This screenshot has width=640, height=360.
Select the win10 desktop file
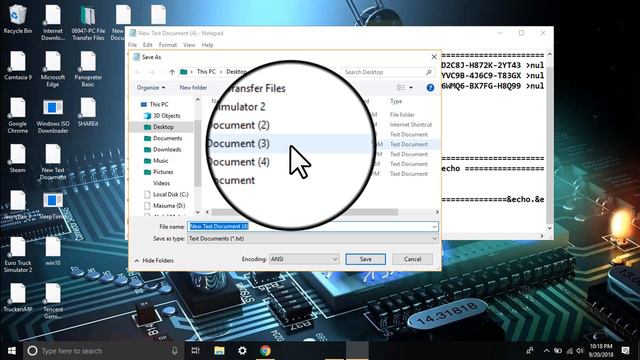pyautogui.click(x=53, y=251)
